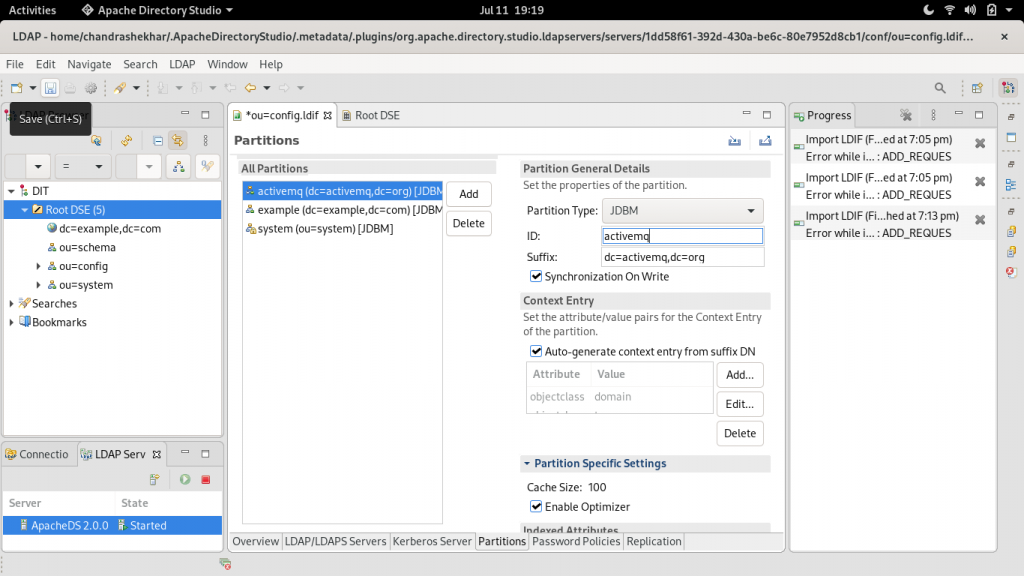
Task: Open the LDAP menu in menu bar
Action: pyautogui.click(x=182, y=64)
